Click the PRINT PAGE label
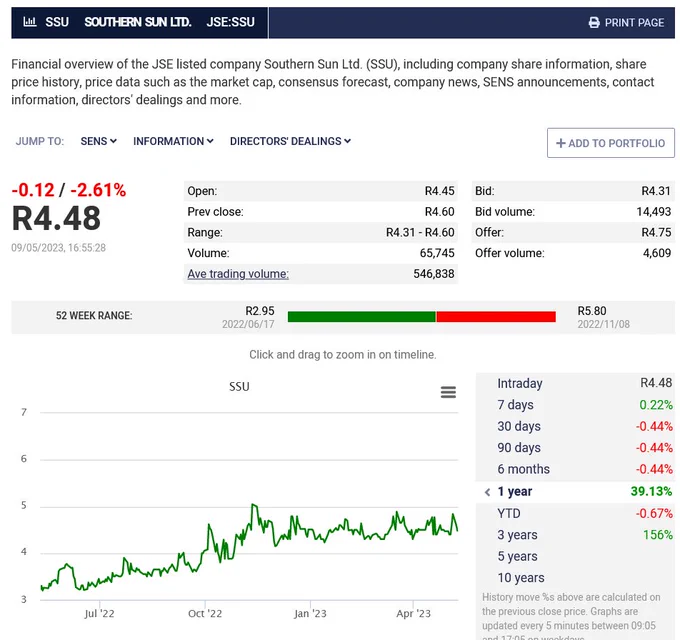The height and width of the screenshot is (640, 680). 634,23
